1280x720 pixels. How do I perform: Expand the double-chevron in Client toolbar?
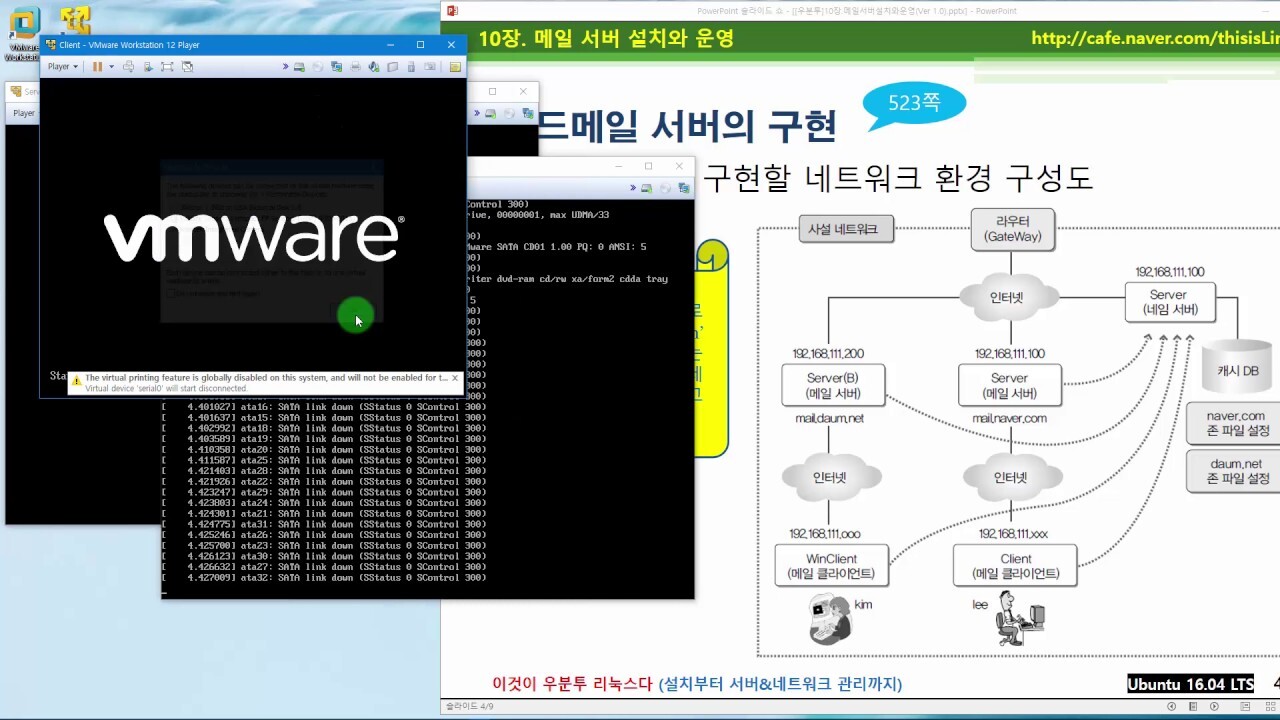pos(285,66)
